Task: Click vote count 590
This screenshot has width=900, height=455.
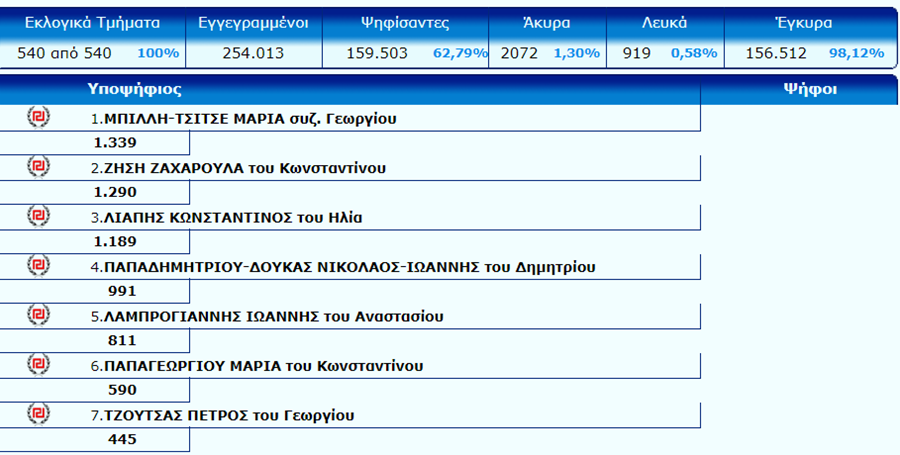Action: [x=122, y=390]
